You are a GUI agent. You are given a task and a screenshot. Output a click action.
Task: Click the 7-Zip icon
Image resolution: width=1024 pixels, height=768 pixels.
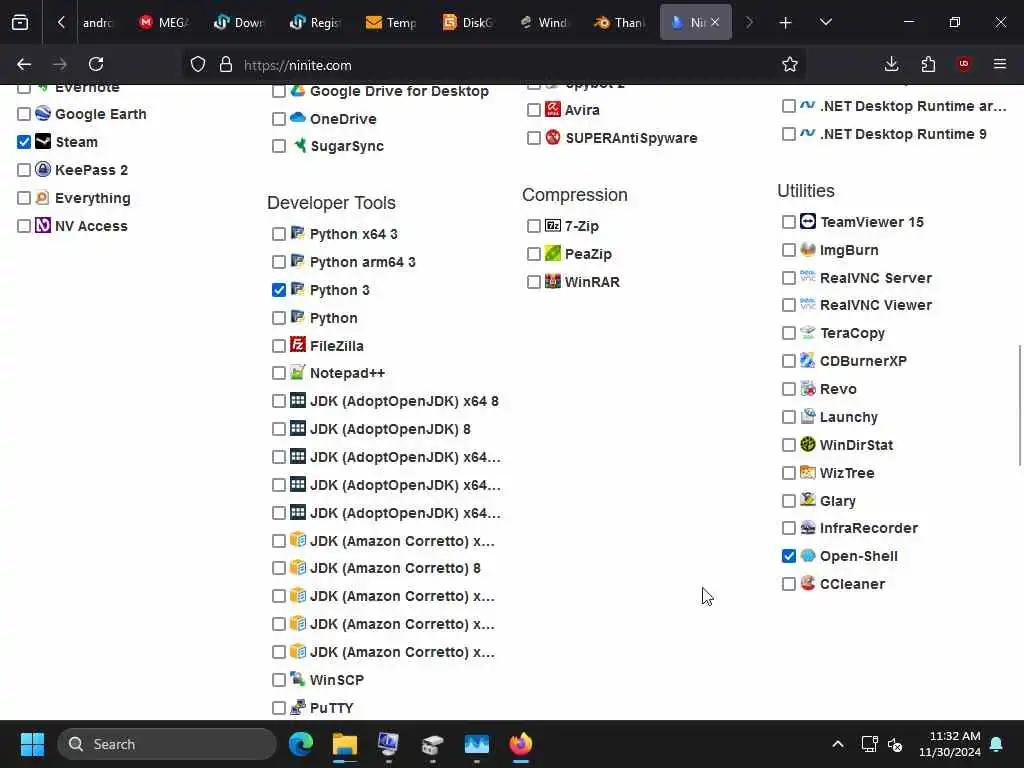click(553, 225)
